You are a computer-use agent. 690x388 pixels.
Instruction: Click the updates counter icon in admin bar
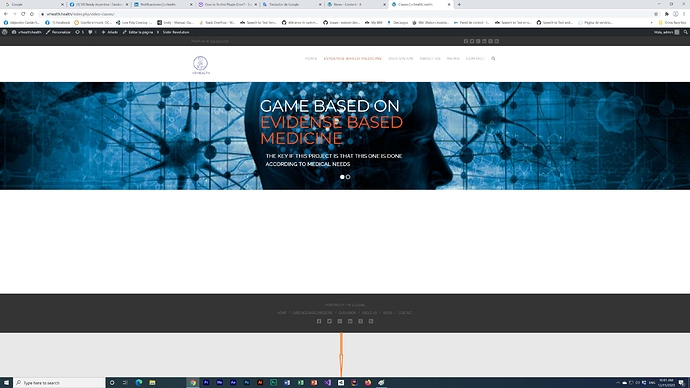(79, 32)
